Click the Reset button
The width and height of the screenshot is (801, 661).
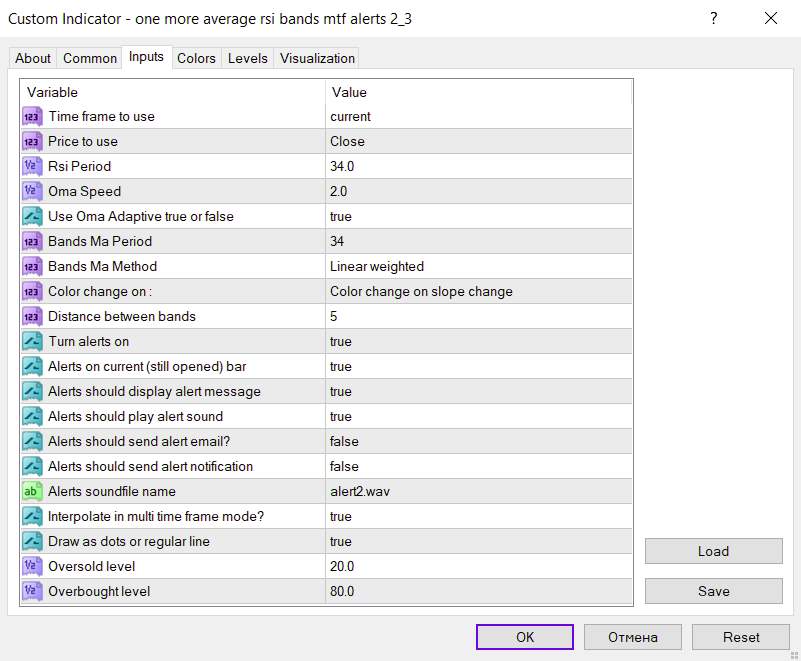(x=741, y=637)
